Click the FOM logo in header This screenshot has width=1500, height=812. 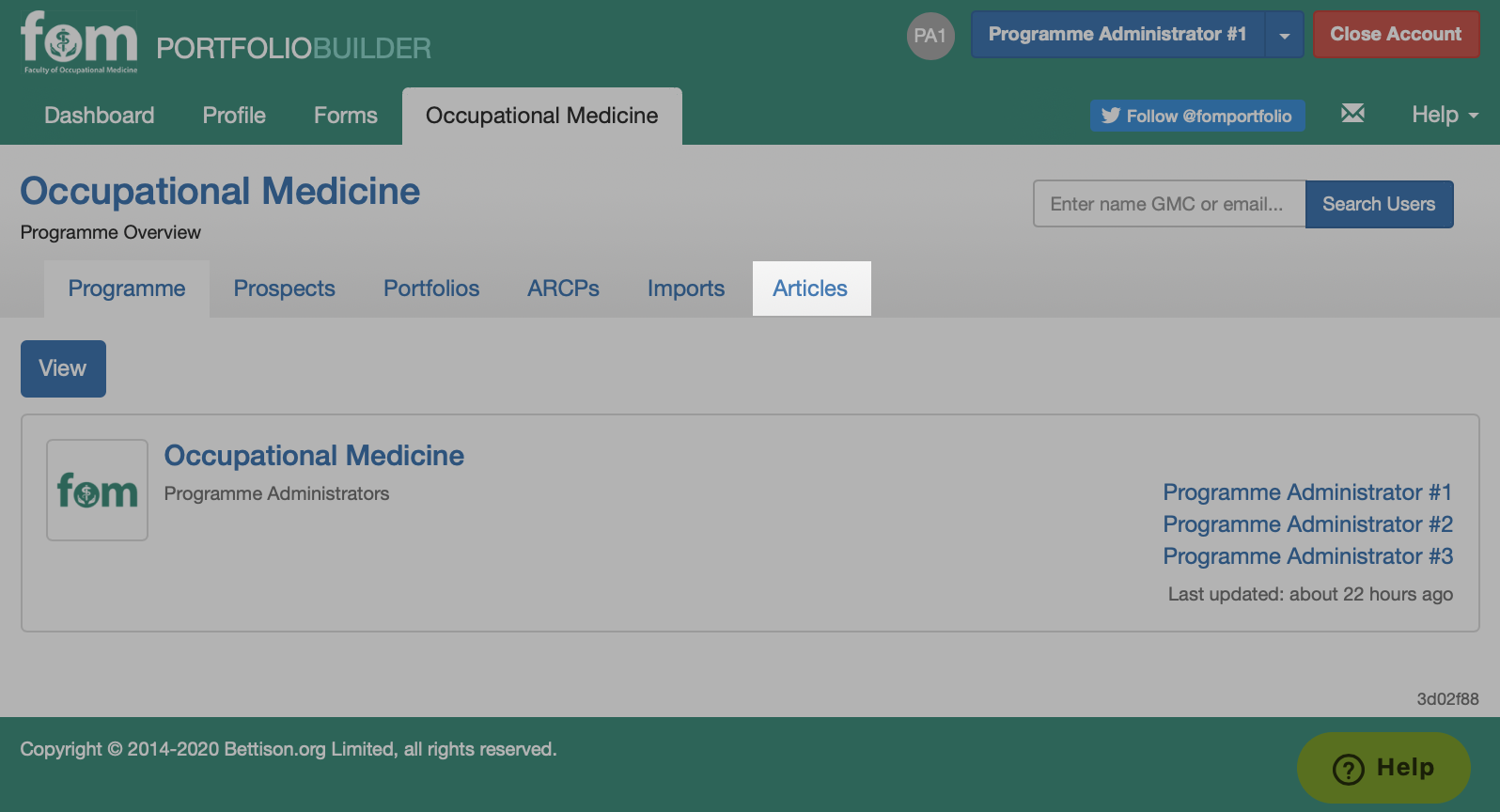click(80, 42)
